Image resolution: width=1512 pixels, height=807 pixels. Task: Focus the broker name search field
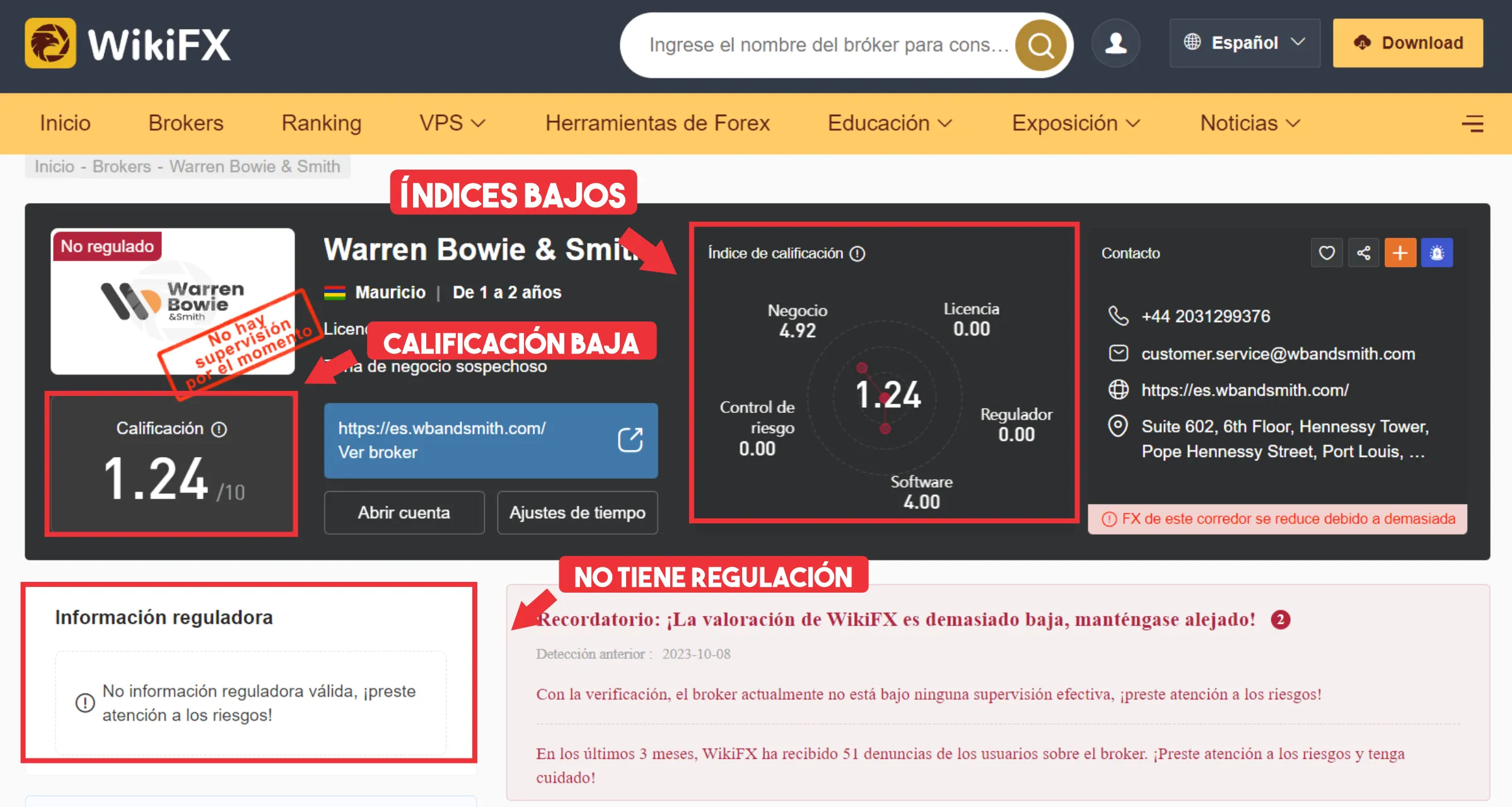coord(829,45)
